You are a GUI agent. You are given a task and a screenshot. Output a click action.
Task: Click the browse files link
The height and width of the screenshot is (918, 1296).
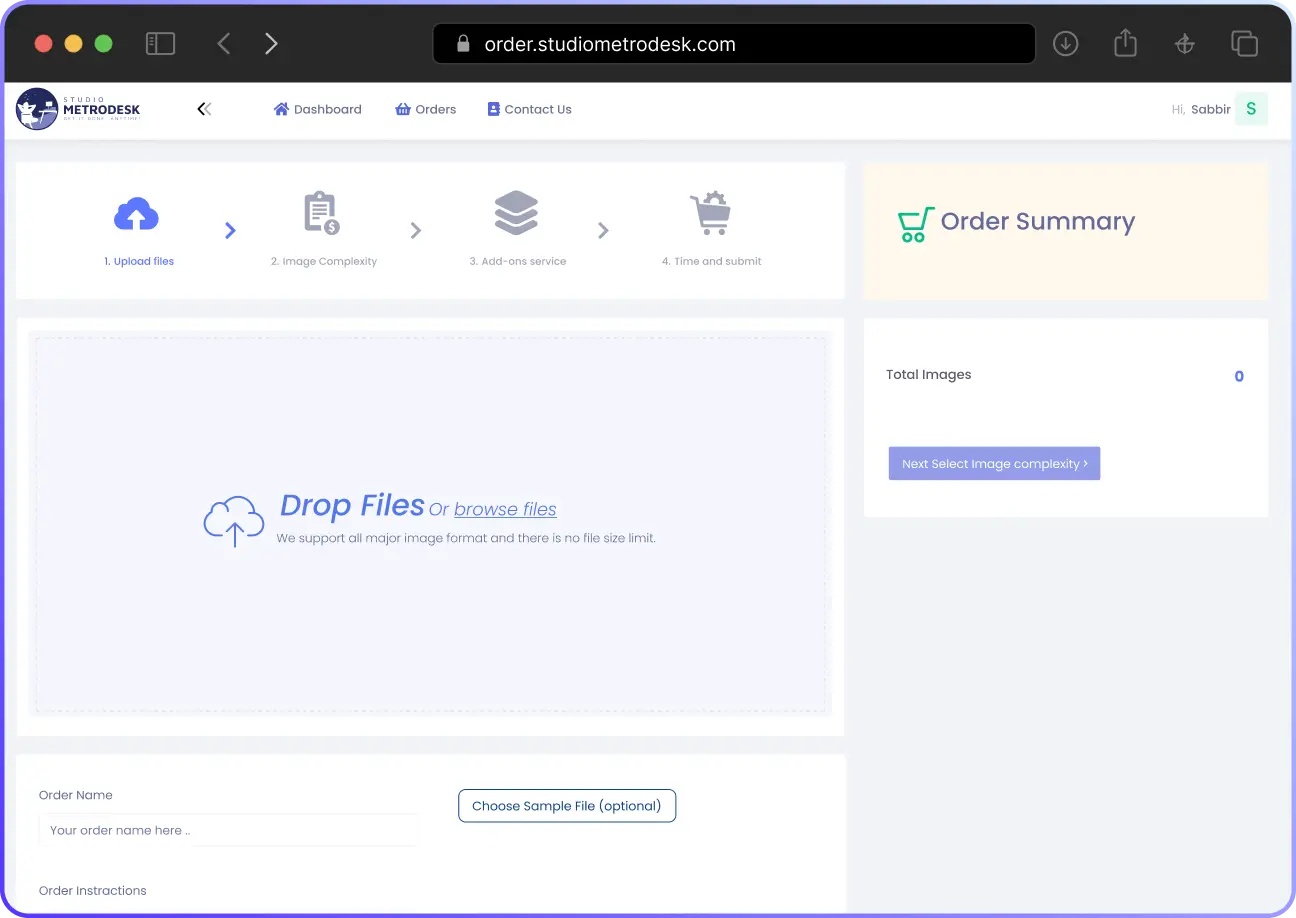coord(505,509)
